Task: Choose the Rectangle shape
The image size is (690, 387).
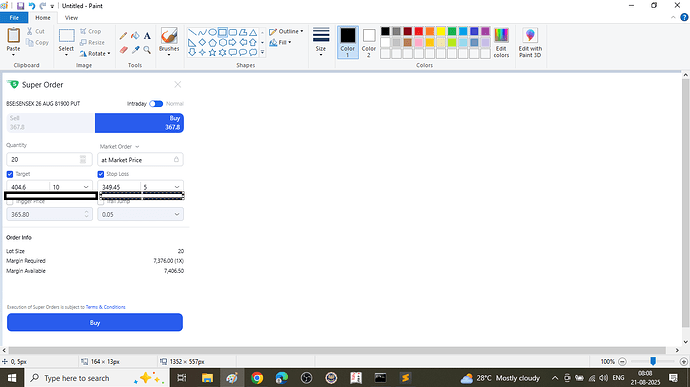Action: (x=222, y=32)
